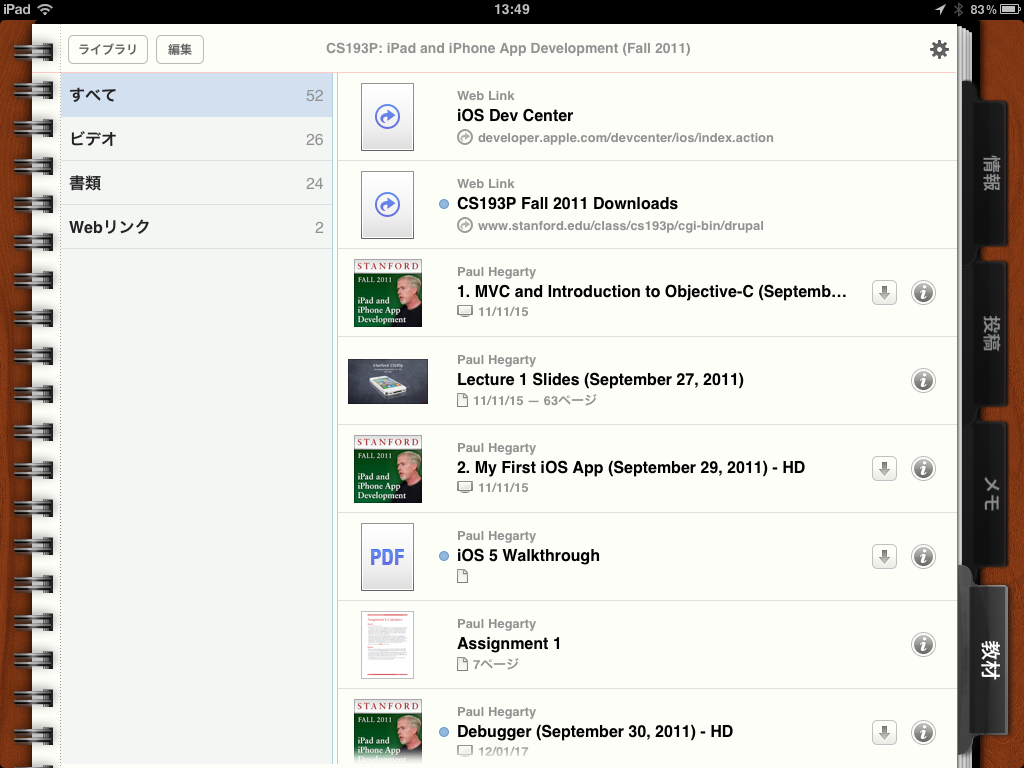The width and height of the screenshot is (1024, 768).
Task: Download the Debugger HD video
Action: click(x=884, y=732)
